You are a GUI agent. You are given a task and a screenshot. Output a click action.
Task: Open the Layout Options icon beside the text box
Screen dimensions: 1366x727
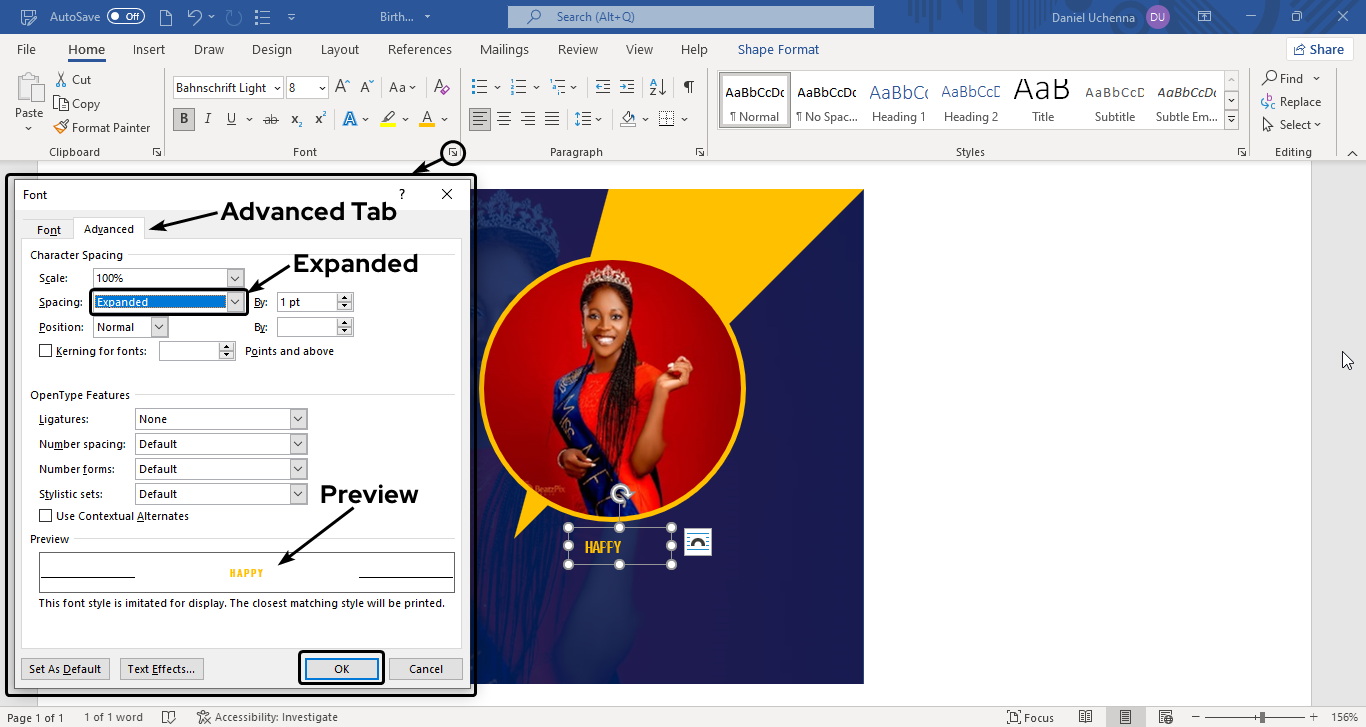click(x=698, y=543)
